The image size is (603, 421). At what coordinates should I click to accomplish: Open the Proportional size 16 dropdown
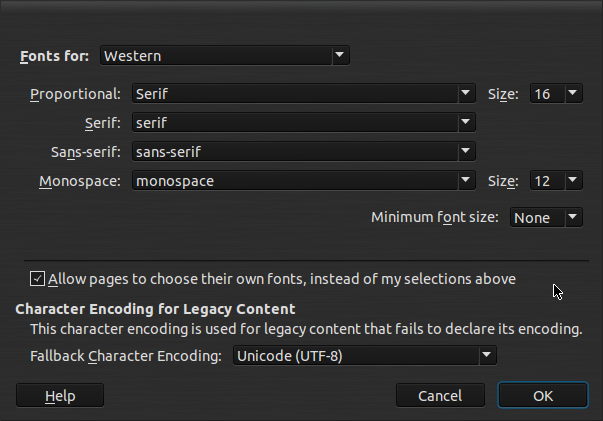click(555, 95)
